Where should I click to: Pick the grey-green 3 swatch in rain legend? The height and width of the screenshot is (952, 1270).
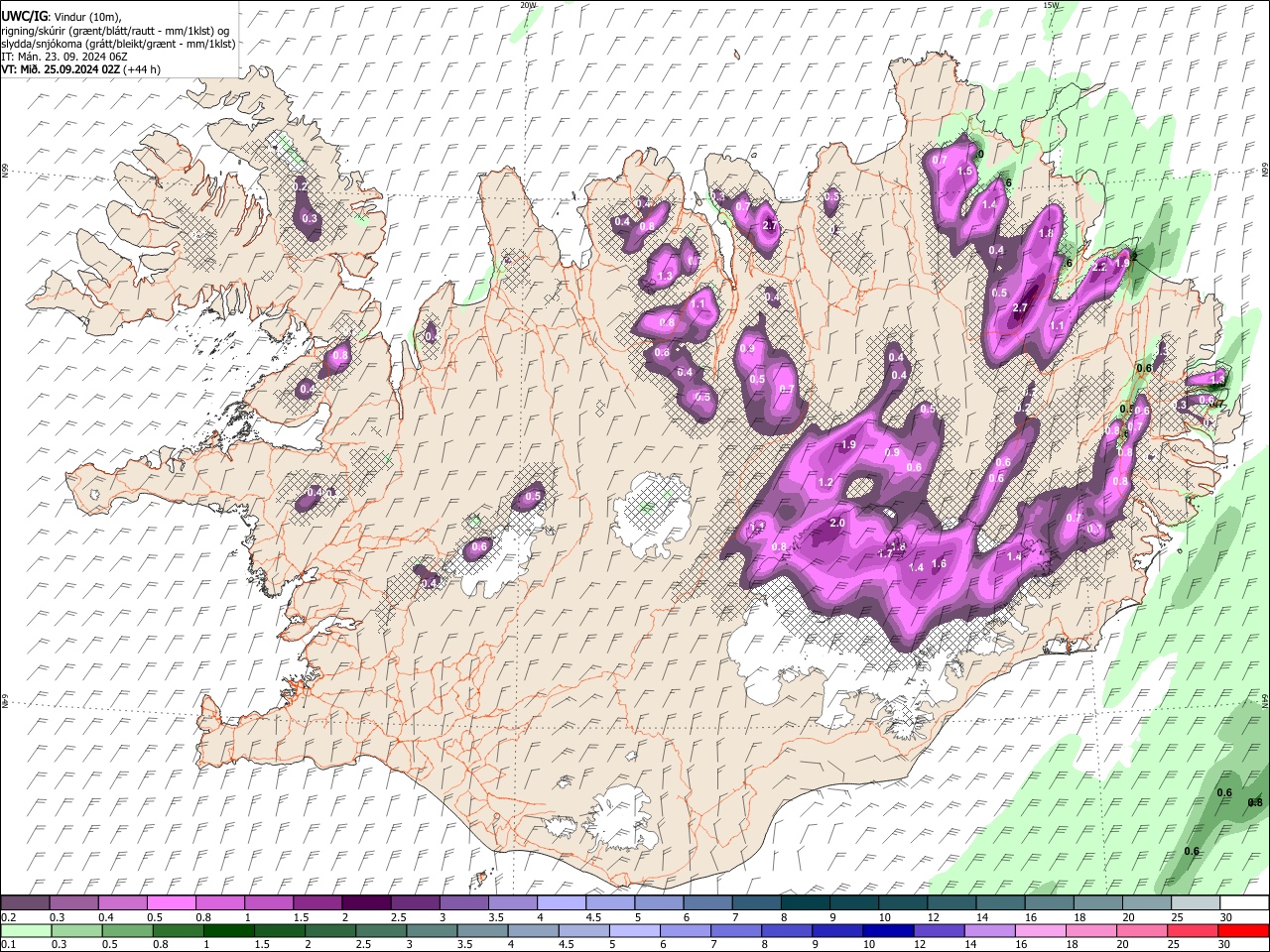(x=431, y=930)
